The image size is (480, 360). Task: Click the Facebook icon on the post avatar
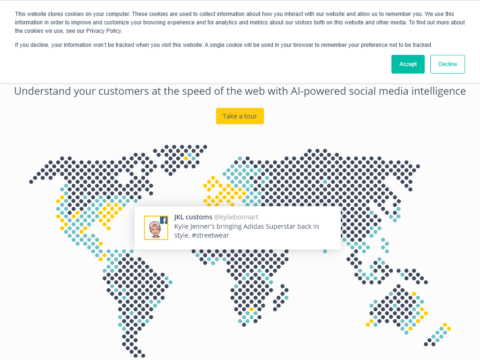(x=164, y=220)
